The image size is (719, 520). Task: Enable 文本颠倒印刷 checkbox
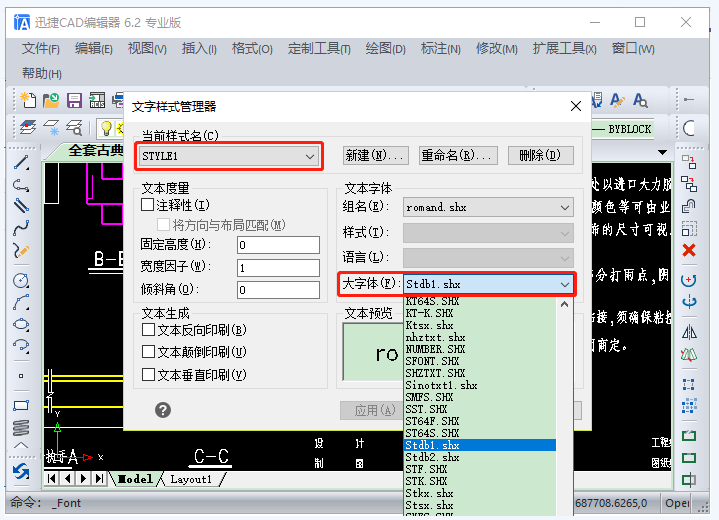coord(148,352)
